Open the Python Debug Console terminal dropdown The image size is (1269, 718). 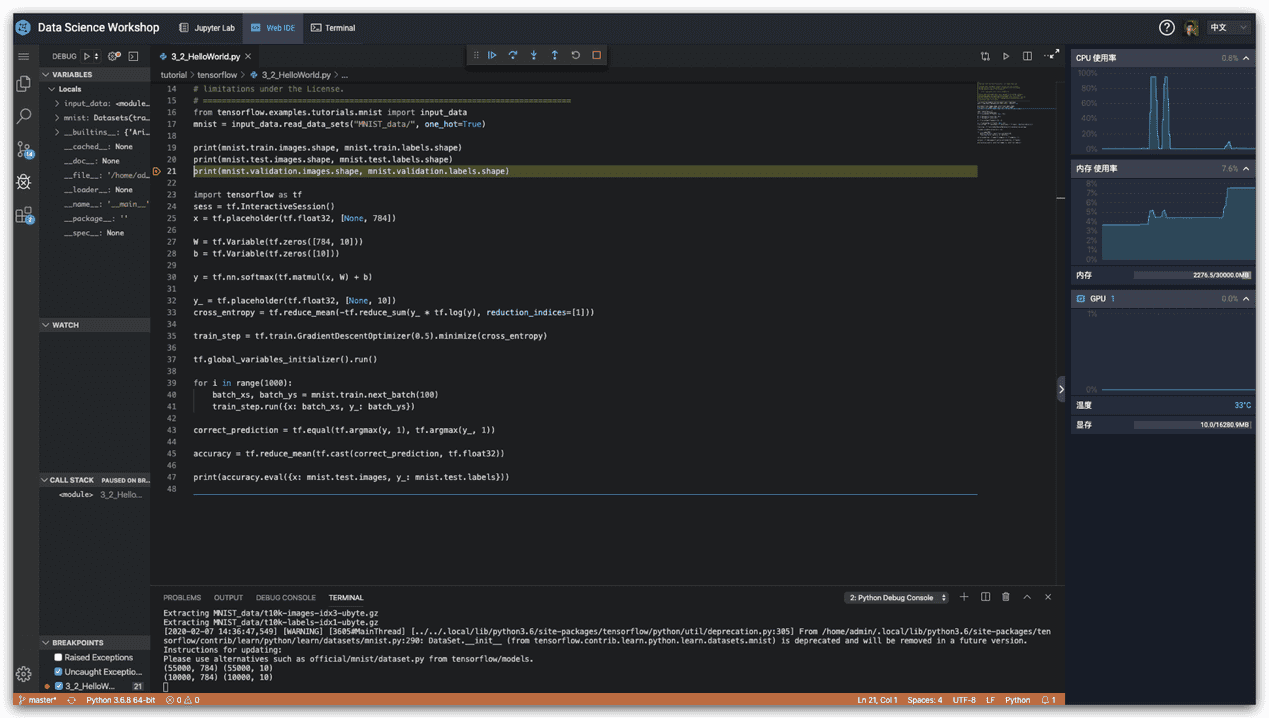[897, 598]
